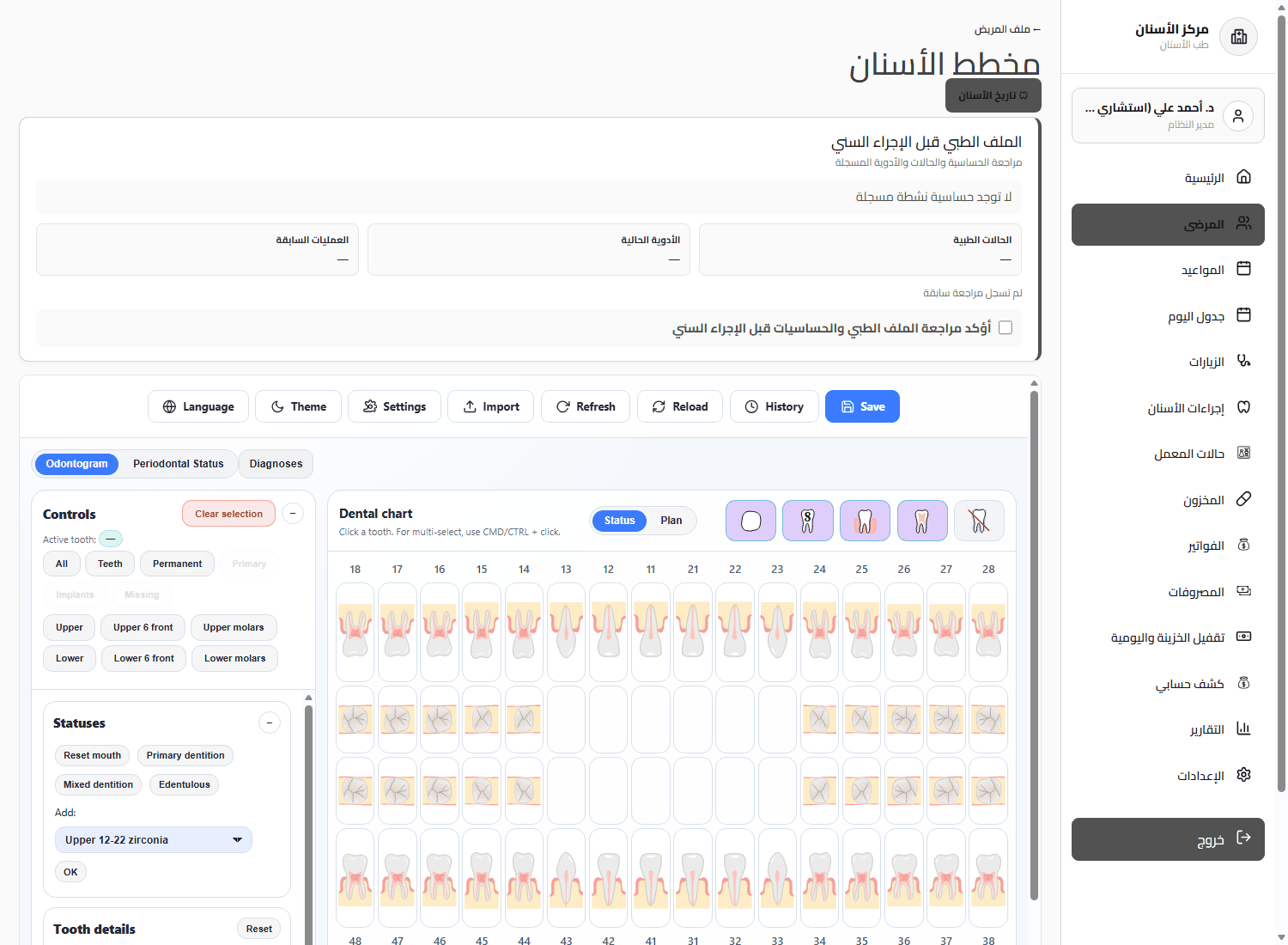The width and height of the screenshot is (1288, 945).
Task: Check the medical file review confirmation checkbox
Action: 1005,327
